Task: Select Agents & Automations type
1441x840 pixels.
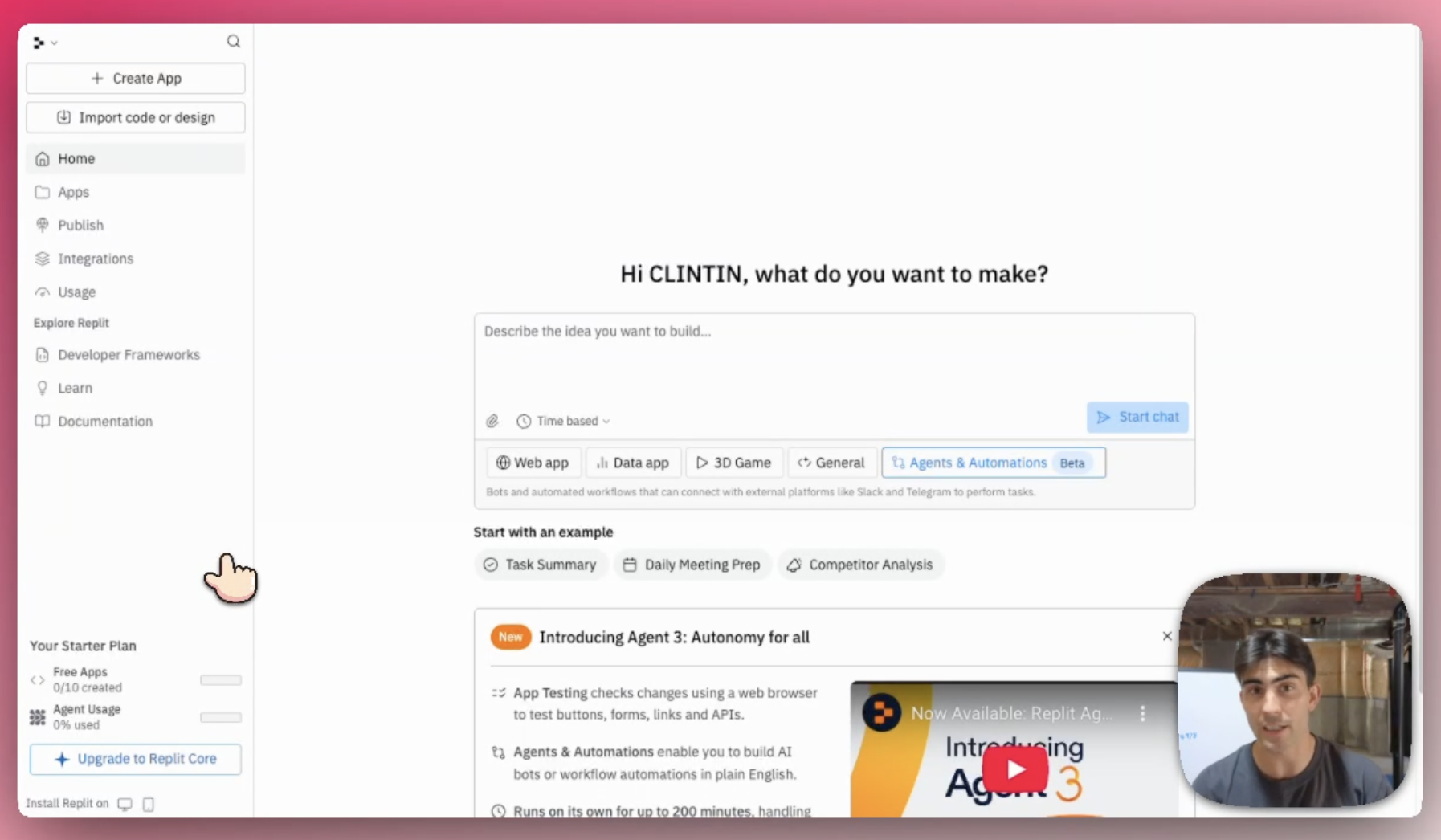Action: click(x=993, y=463)
